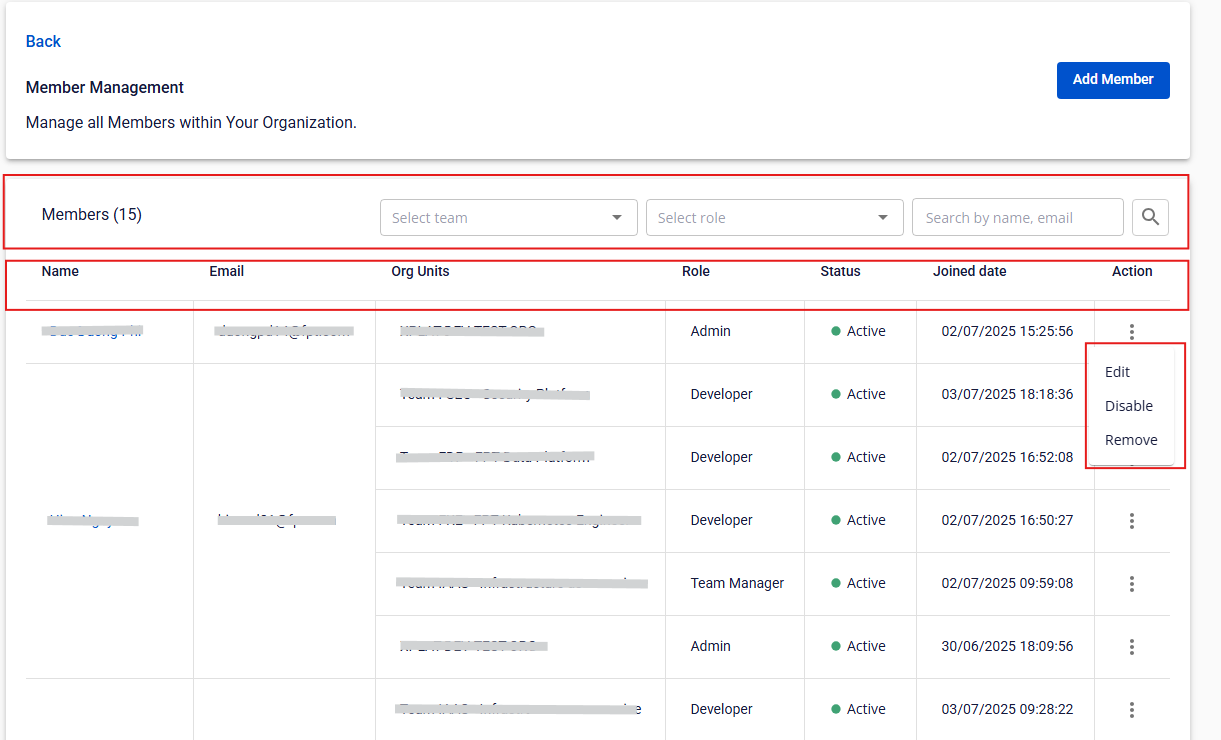Open three-dot menu for the Team Manager row
This screenshot has width=1221, height=740.
pyautogui.click(x=1131, y=584)
